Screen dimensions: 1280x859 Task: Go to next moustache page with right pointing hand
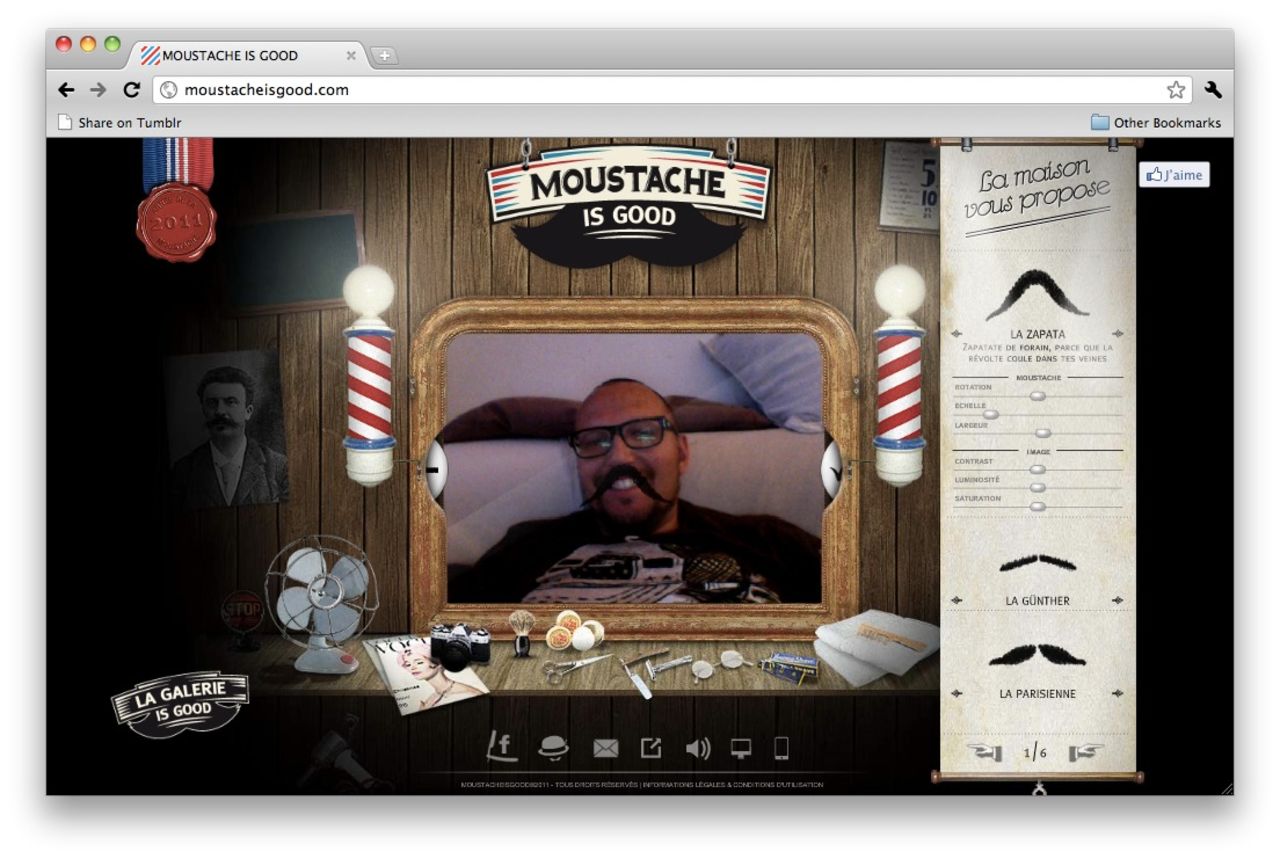[x=1085, y=753]
